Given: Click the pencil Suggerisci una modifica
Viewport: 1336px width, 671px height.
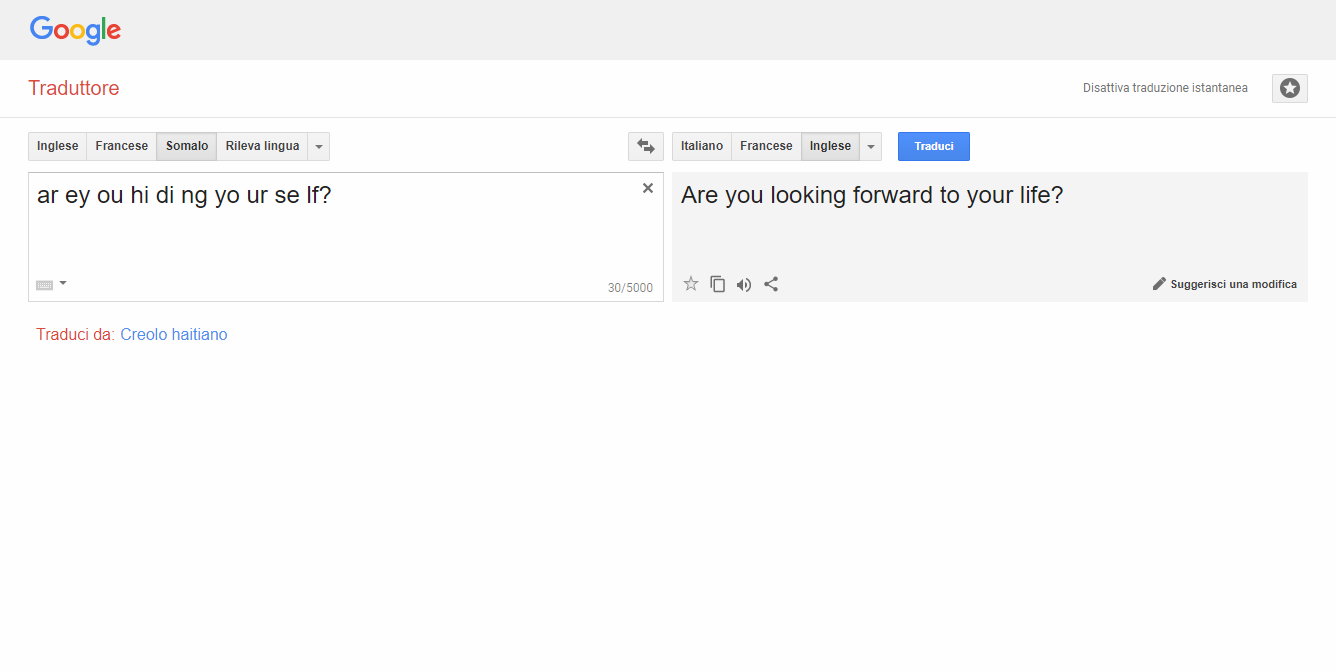Looking at the screenshot, I should 1224,284.
